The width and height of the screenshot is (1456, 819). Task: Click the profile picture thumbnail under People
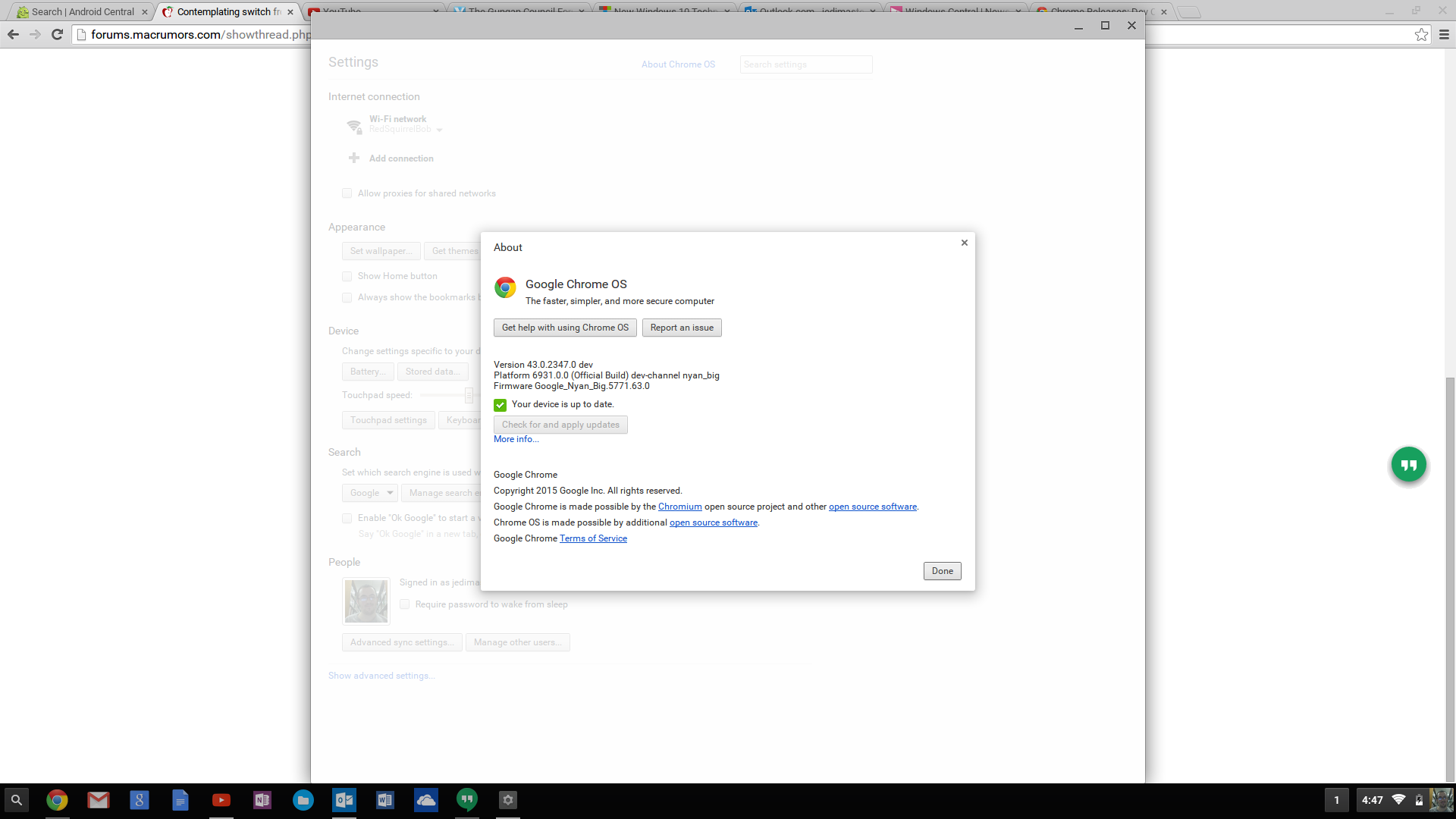366,601
